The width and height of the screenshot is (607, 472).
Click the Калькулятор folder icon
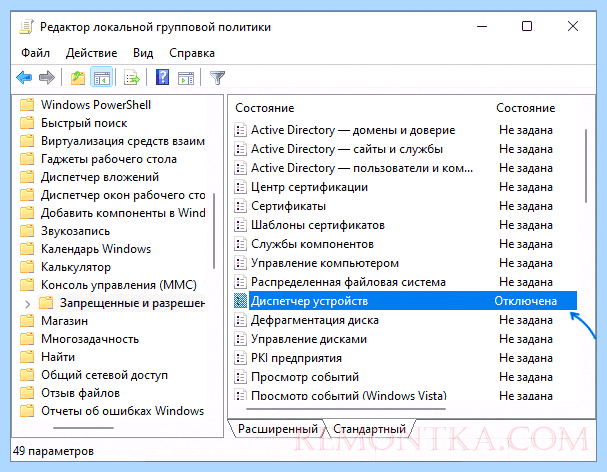[x=27, y=267]
